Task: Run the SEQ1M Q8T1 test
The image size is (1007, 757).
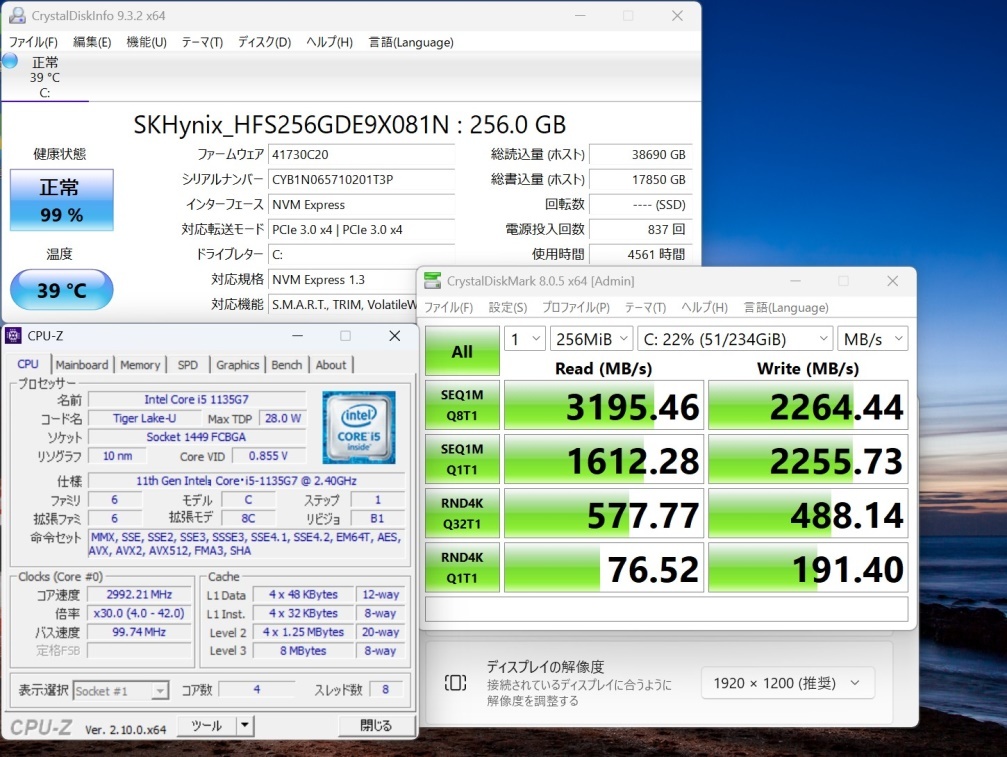Action: (462, 405)
